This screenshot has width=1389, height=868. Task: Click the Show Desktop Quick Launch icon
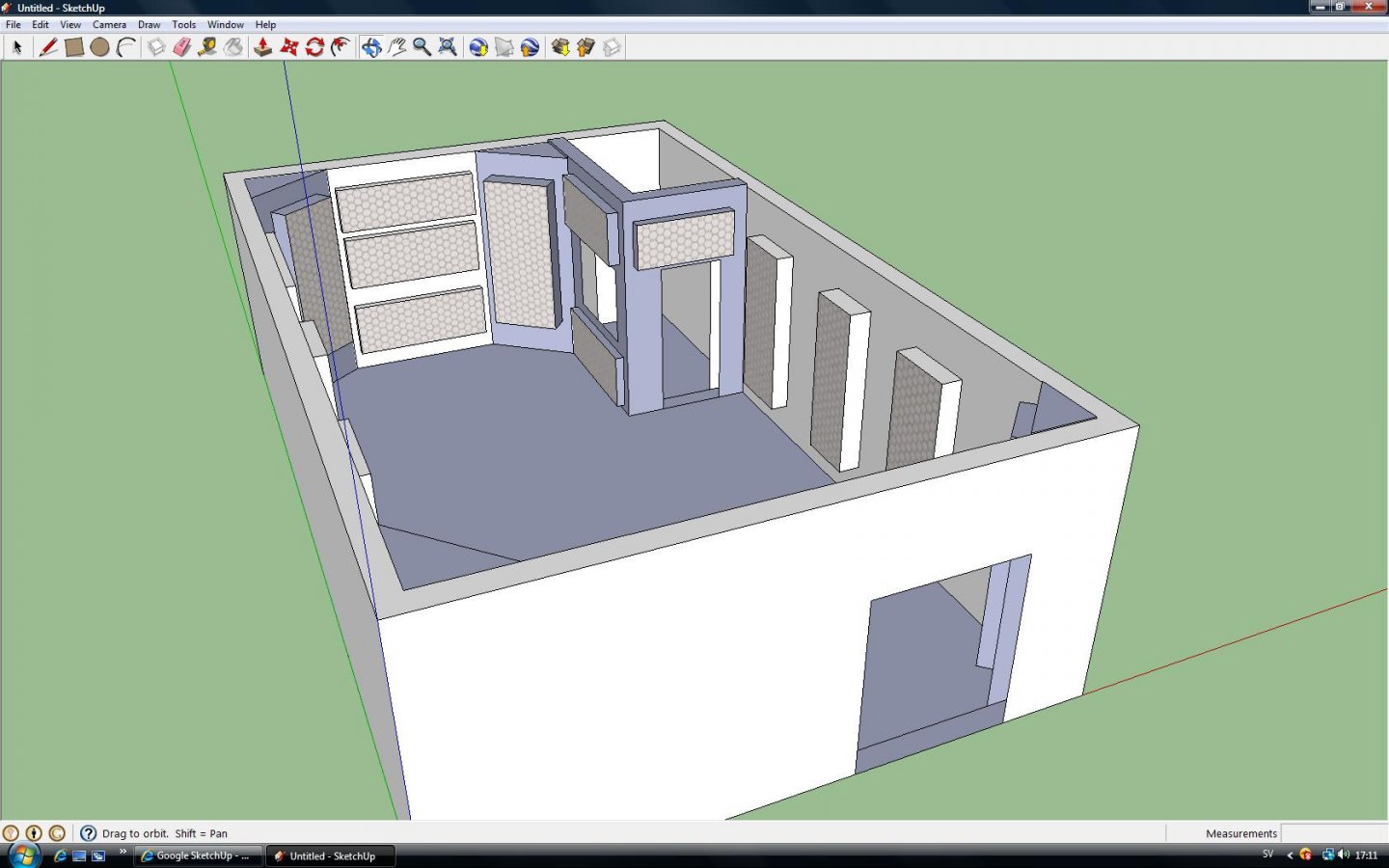pos(79,855)
